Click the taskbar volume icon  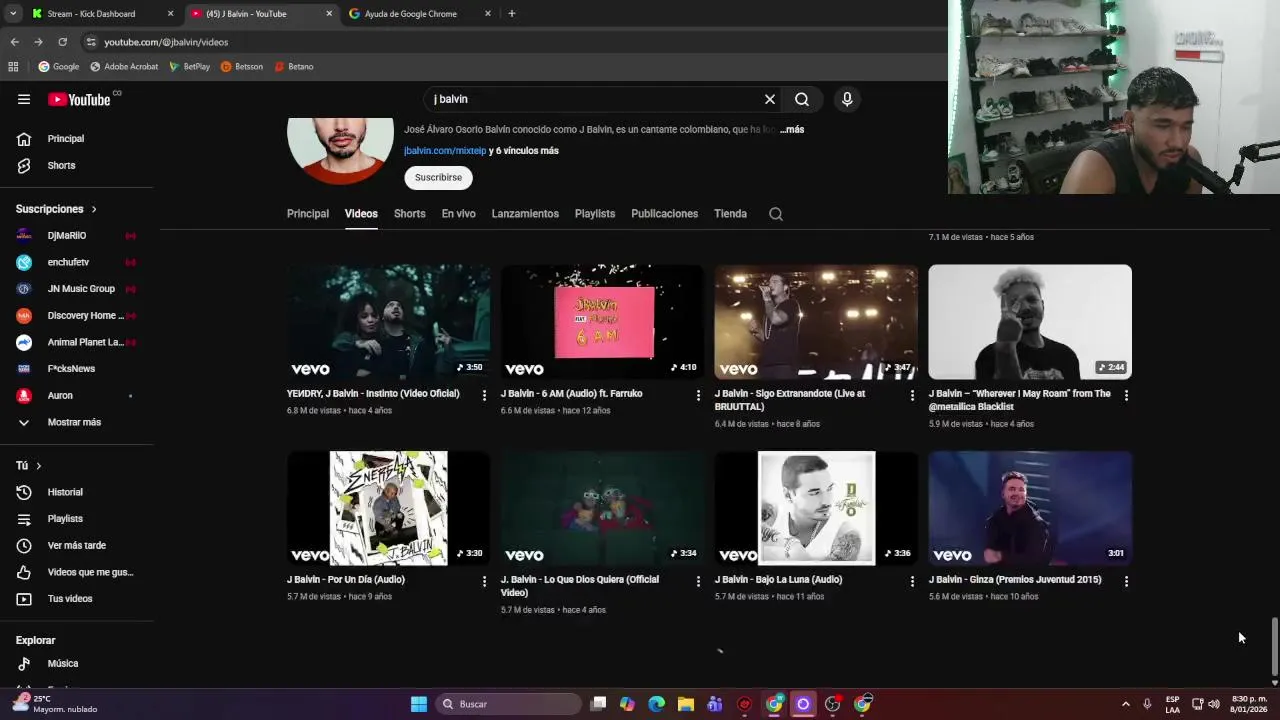point(1214,704)
